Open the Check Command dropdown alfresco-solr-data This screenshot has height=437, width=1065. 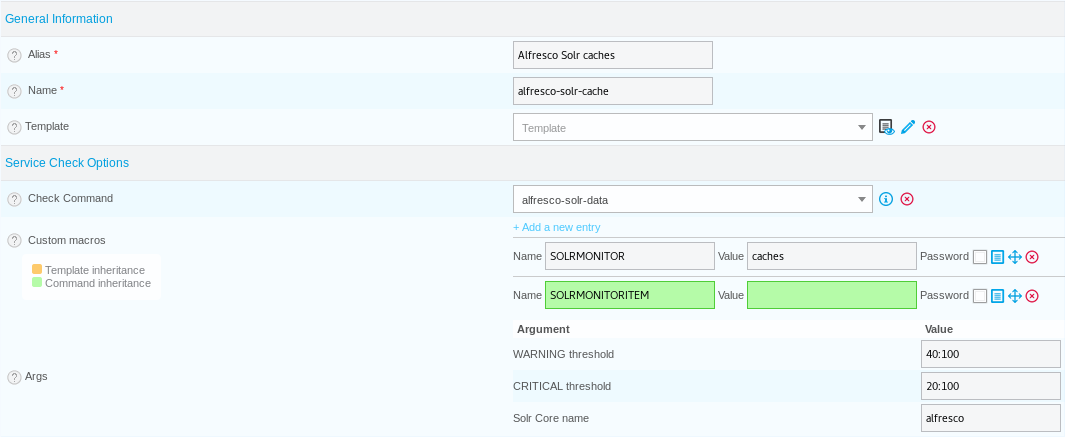pos(693,199)
